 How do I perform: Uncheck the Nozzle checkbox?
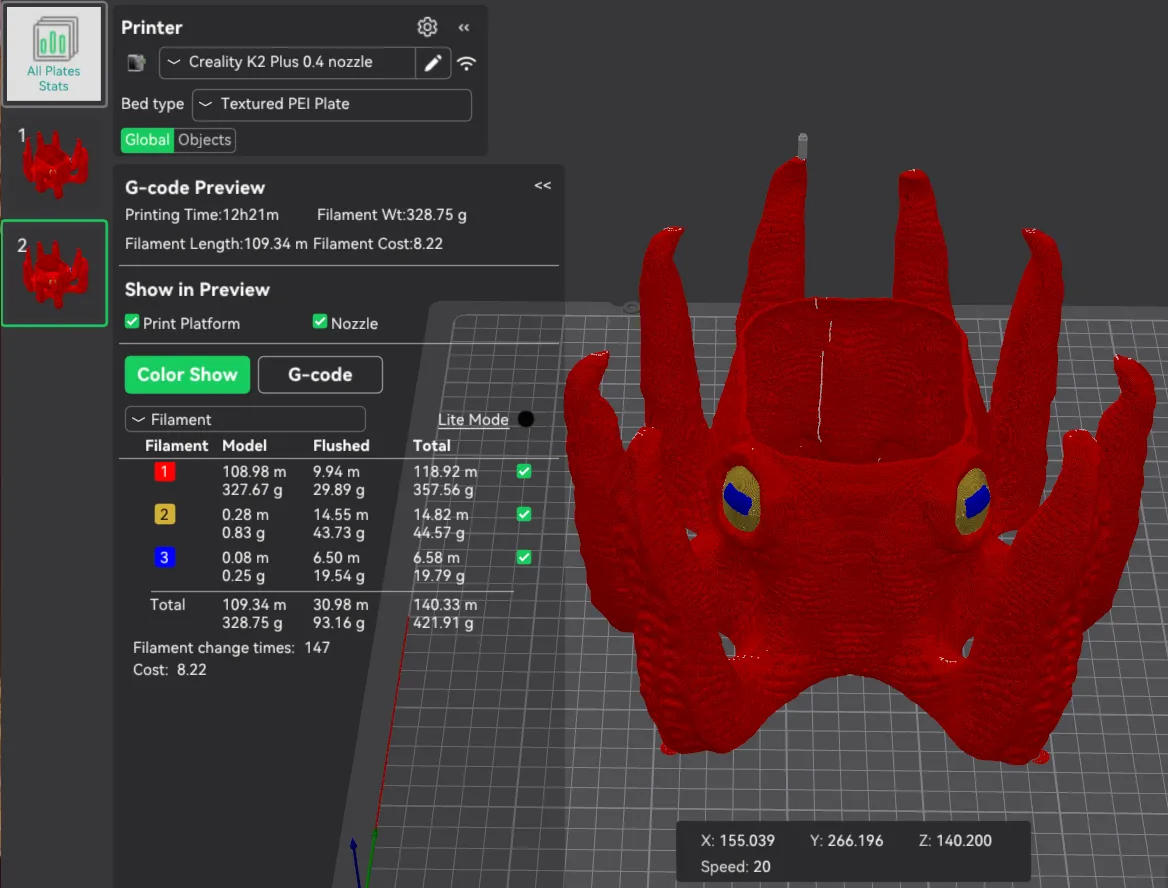click(320, 322)
